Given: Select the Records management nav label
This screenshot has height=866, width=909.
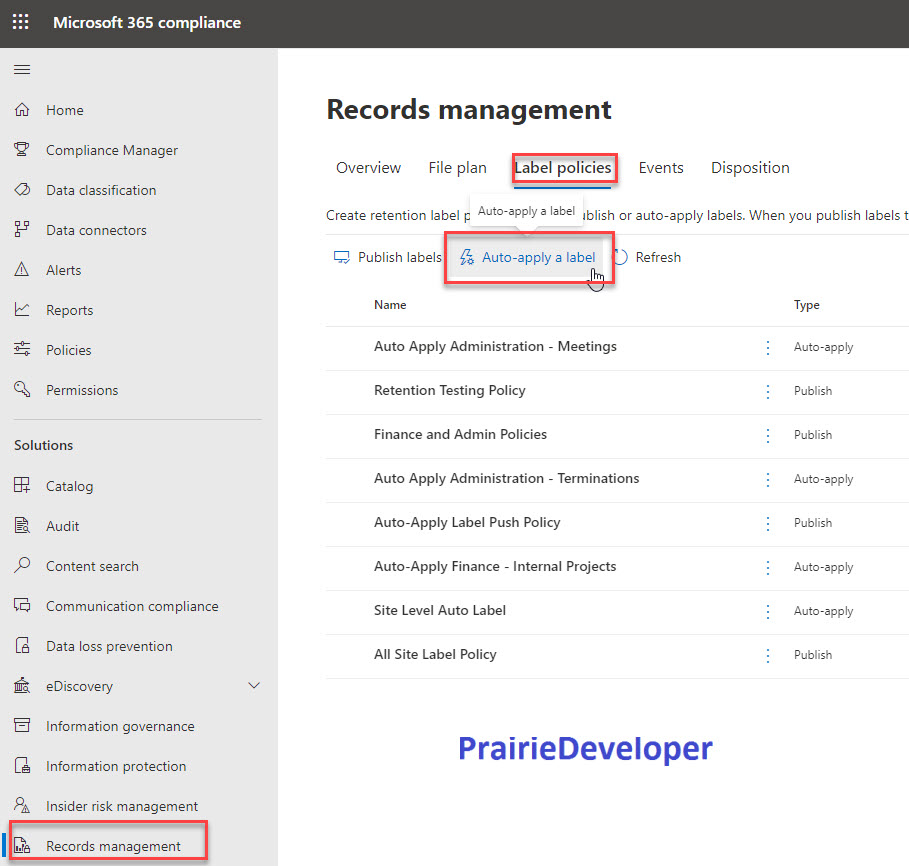Looking at the screenshot, I should point(113,846).
